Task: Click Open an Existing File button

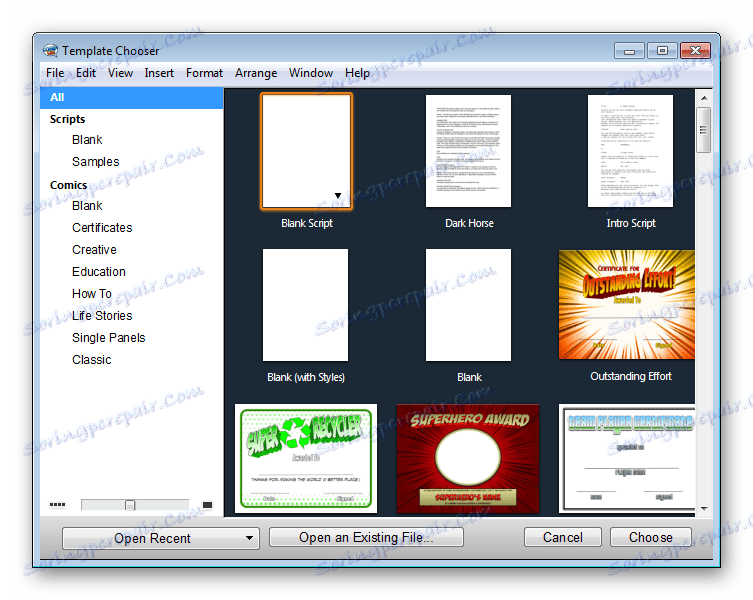Action: click(x=366, y=537)
